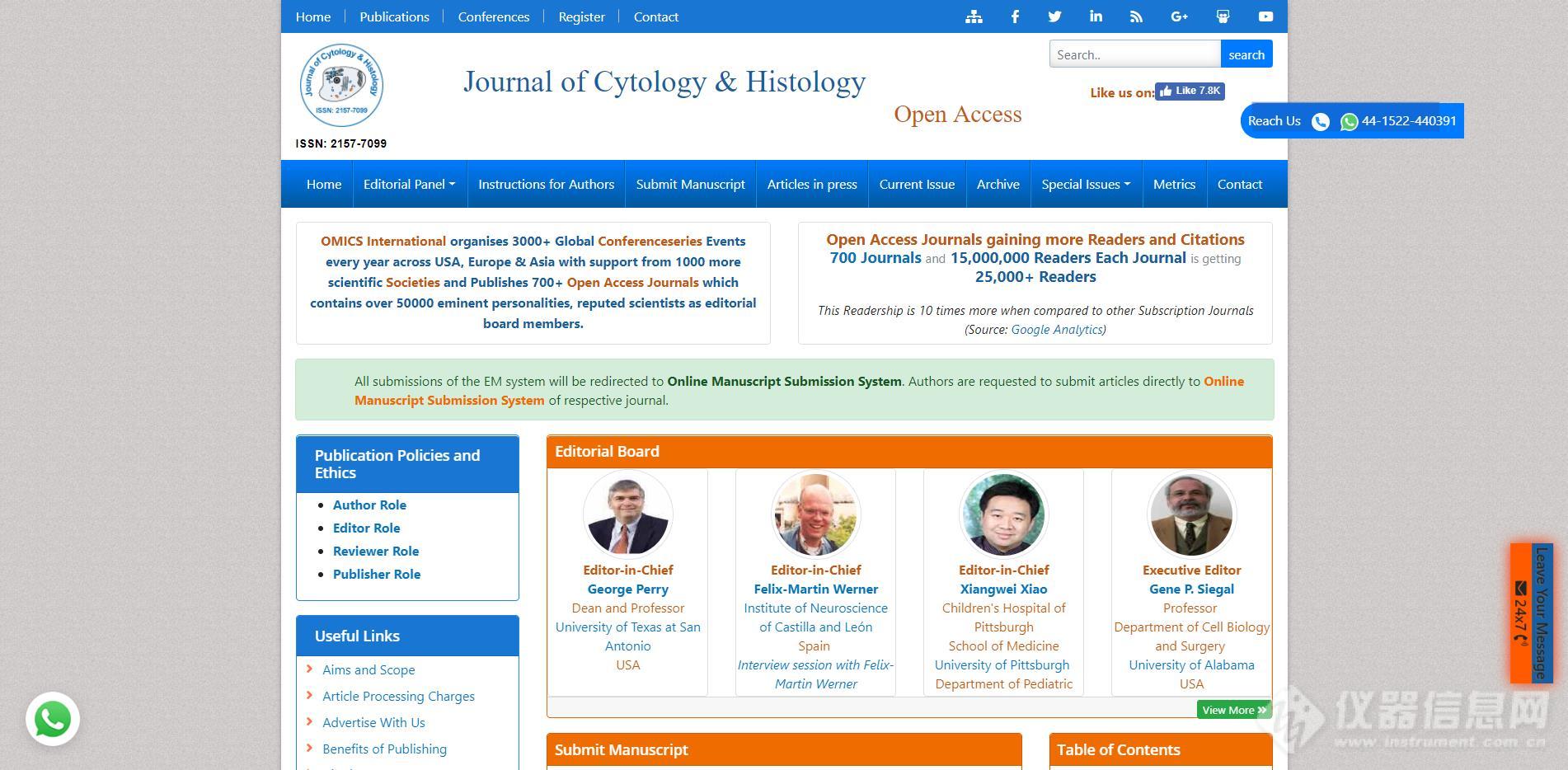The width and height of the screenshot is (1568, 770).
Task: Go to Submit Manuscript in navigation bar
Action: click(x=691, y=184)
